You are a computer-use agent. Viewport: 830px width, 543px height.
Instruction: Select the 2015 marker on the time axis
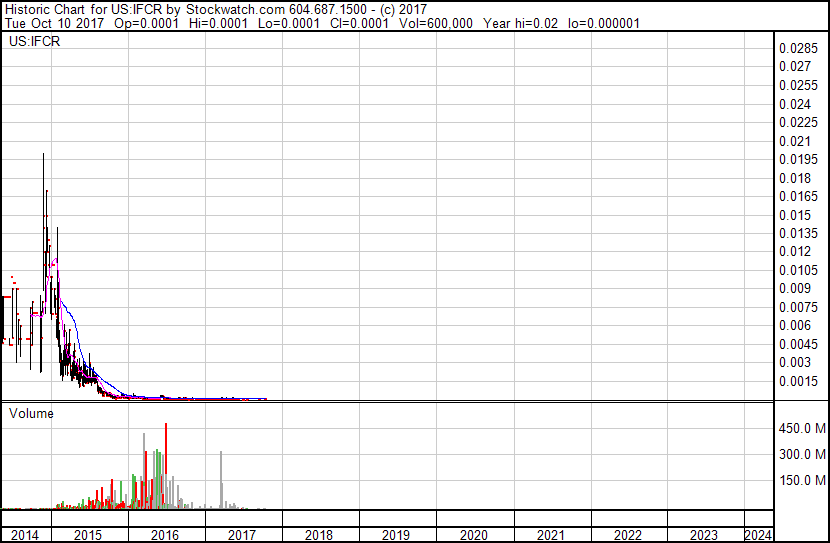[x=88, y=535]
